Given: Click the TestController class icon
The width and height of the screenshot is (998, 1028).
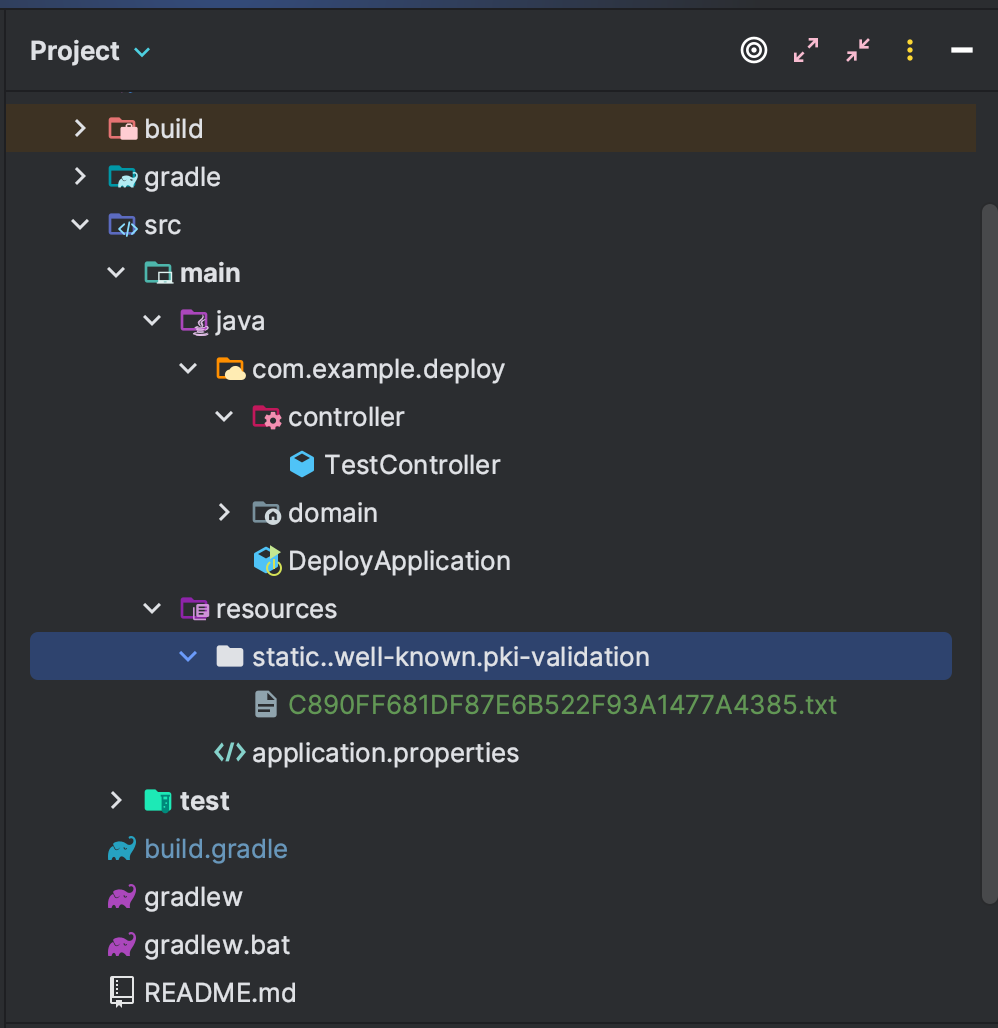Looking at the screenshot, I should pos(302,465).
